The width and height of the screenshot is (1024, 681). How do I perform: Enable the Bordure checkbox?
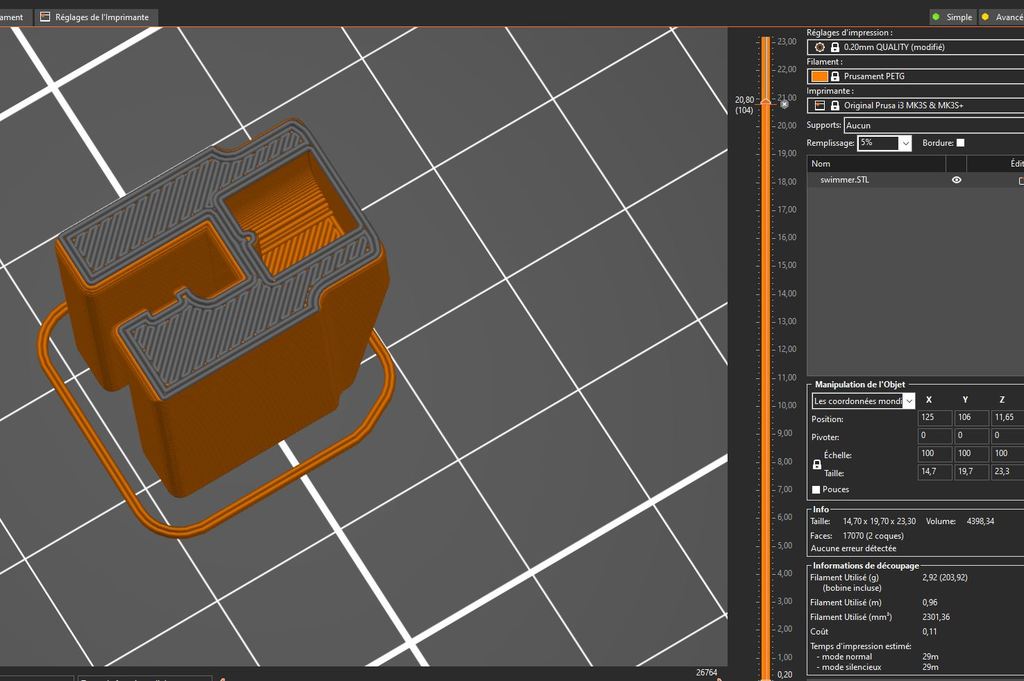coord(961,143)
